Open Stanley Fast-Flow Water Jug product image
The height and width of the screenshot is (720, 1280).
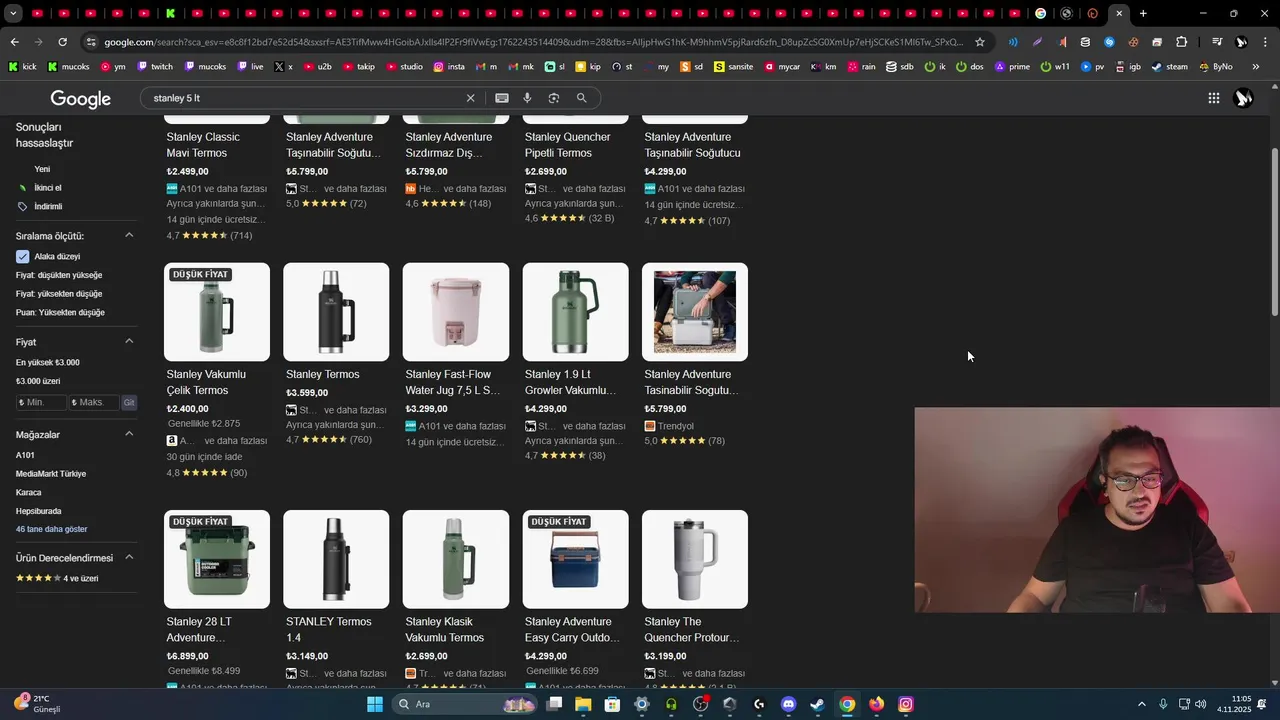click(x=456, y=312)
